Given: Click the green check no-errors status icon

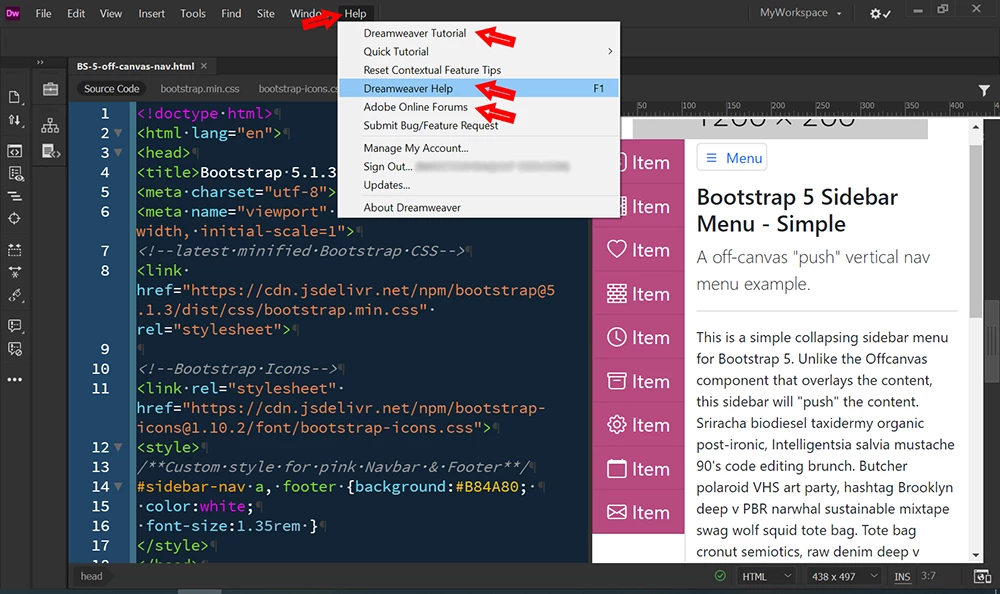Looking at the screenshot, I should [x=720, y=576].
